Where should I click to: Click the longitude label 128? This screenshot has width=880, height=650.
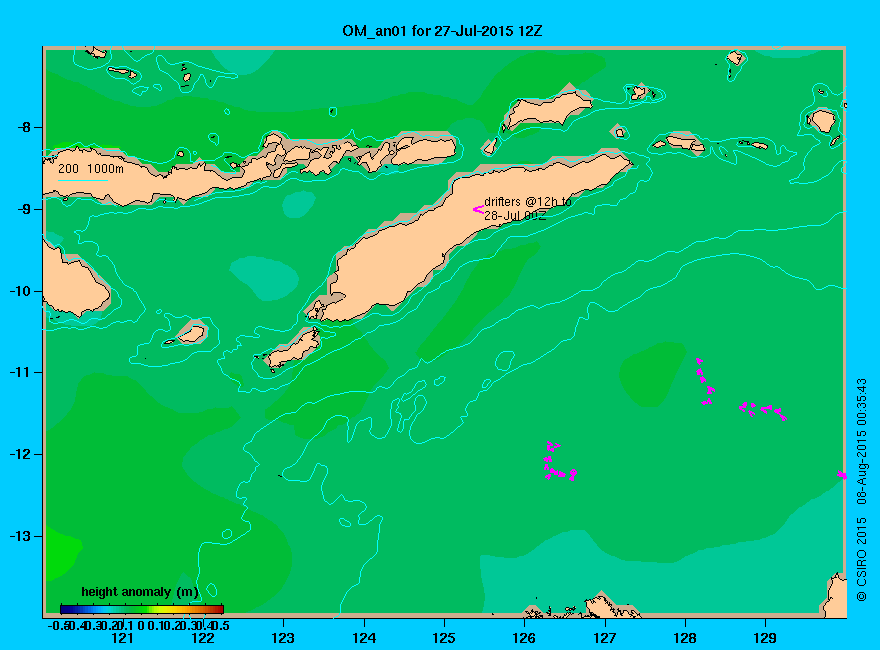[x=685, y=638]
